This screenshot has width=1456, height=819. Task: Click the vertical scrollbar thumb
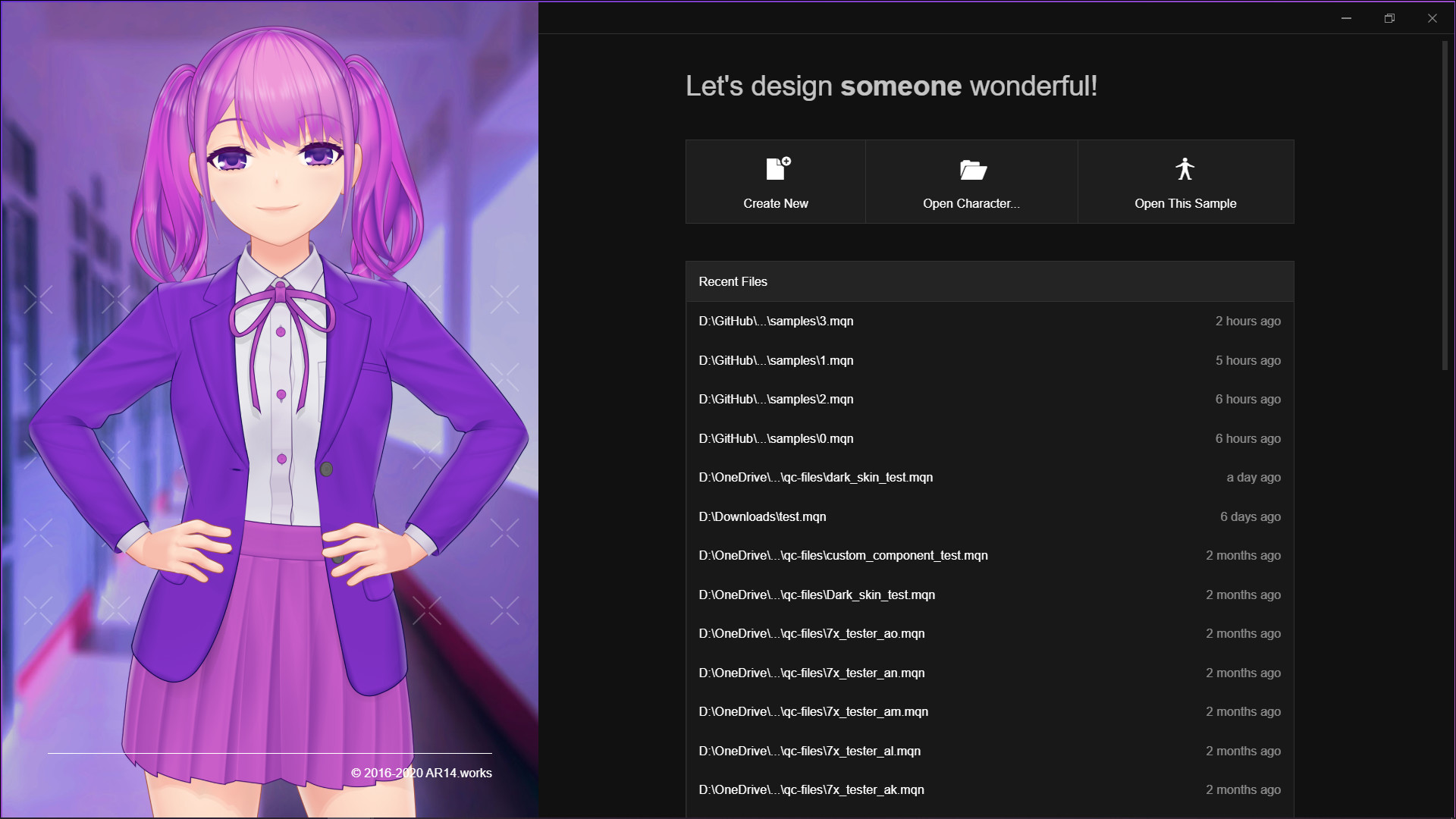pyautogui.click(x=1445, y=205)
